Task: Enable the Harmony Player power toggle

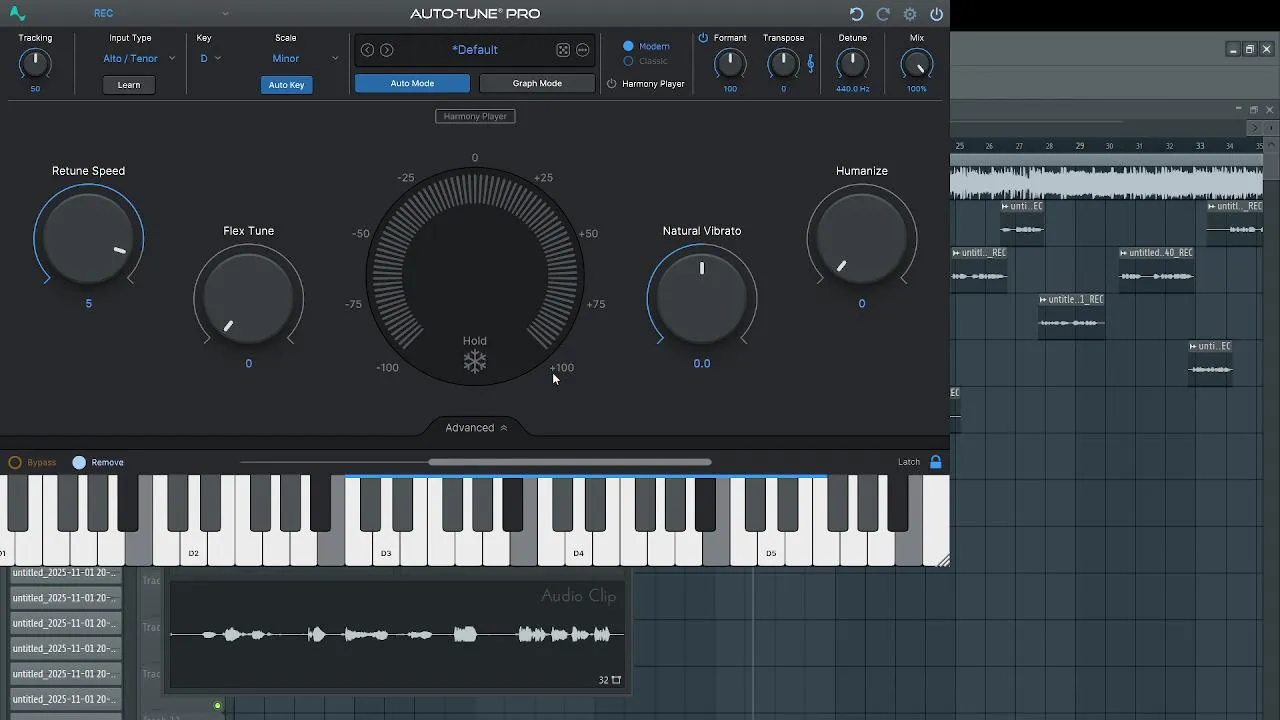Action: coord(611,84)
